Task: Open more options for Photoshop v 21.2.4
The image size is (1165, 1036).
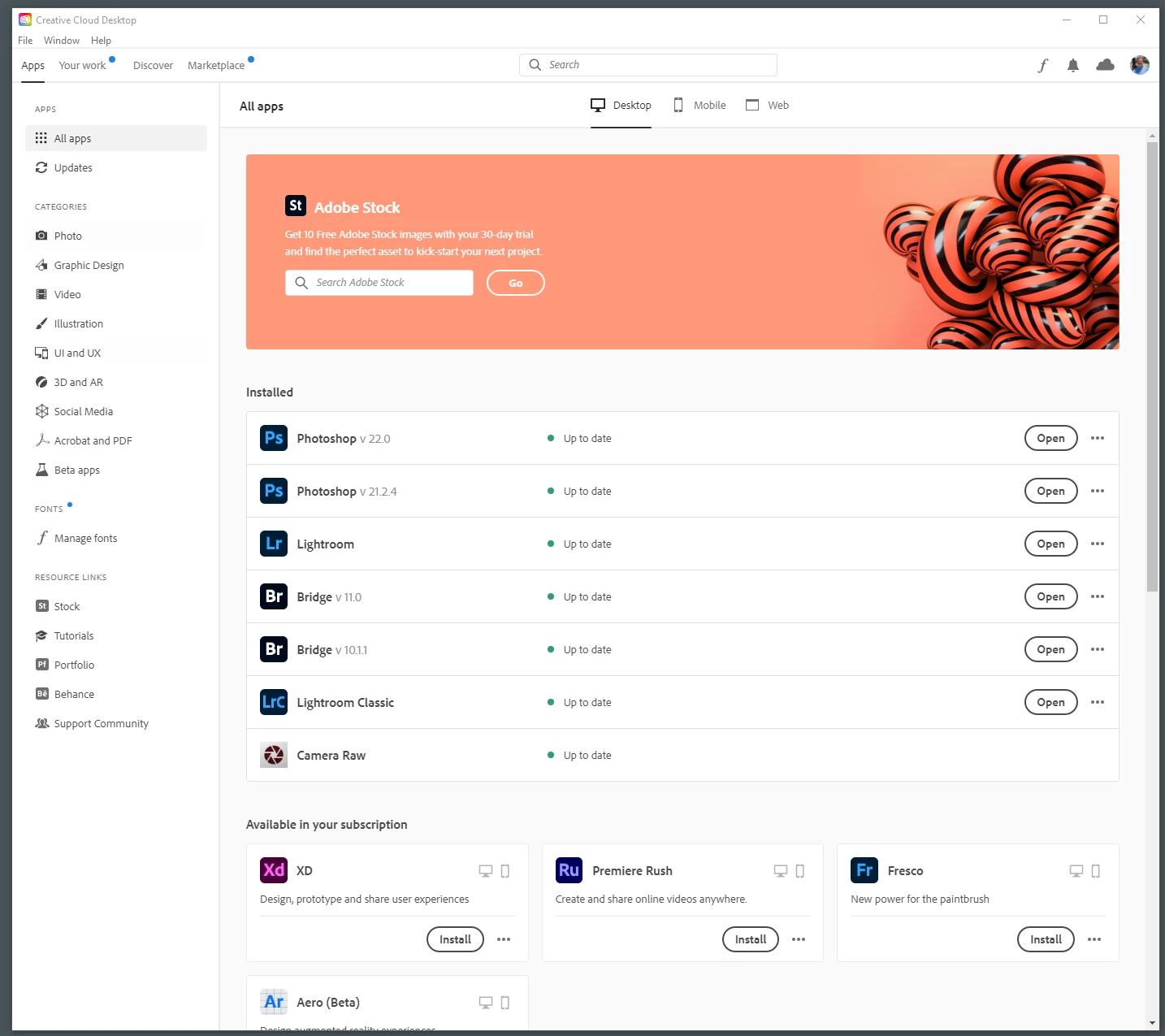Action: pyautogui.click(x=1098, y=491)
